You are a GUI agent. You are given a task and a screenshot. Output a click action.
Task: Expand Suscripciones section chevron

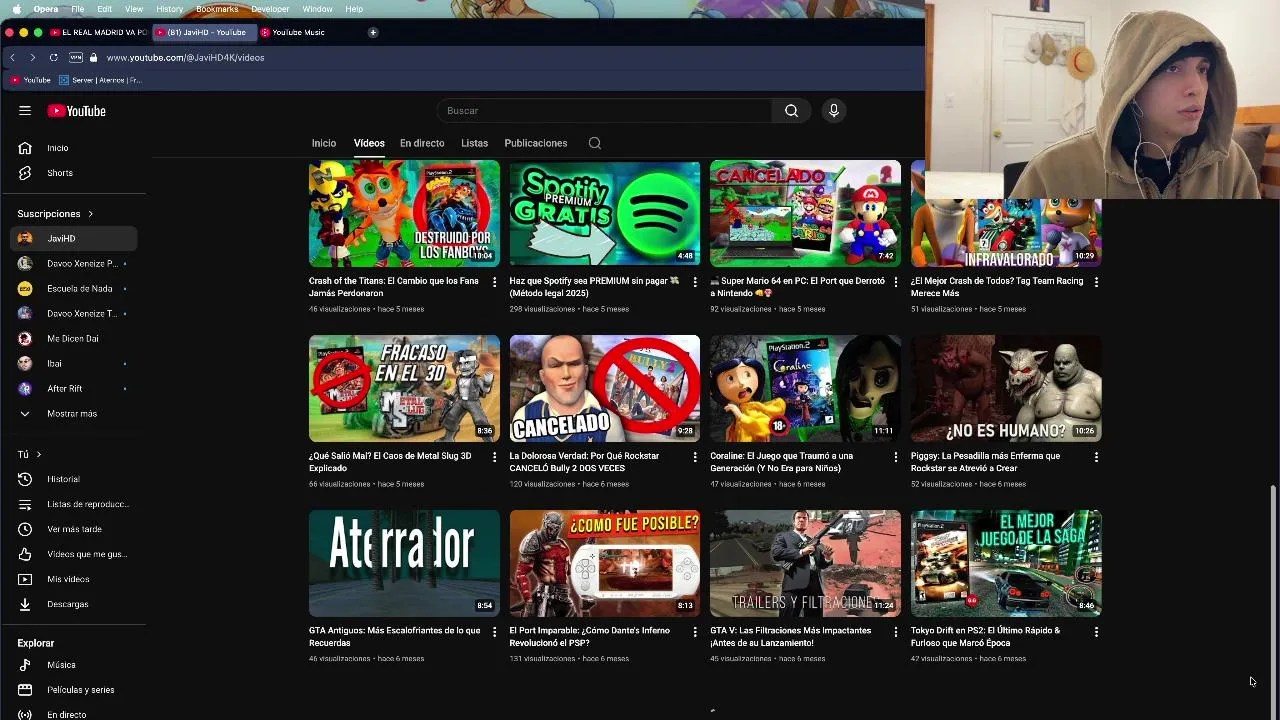coord(90,214)
